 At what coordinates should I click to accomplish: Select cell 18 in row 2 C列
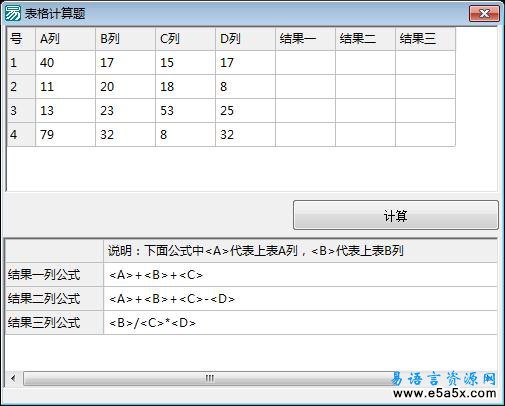pos(185,87)
